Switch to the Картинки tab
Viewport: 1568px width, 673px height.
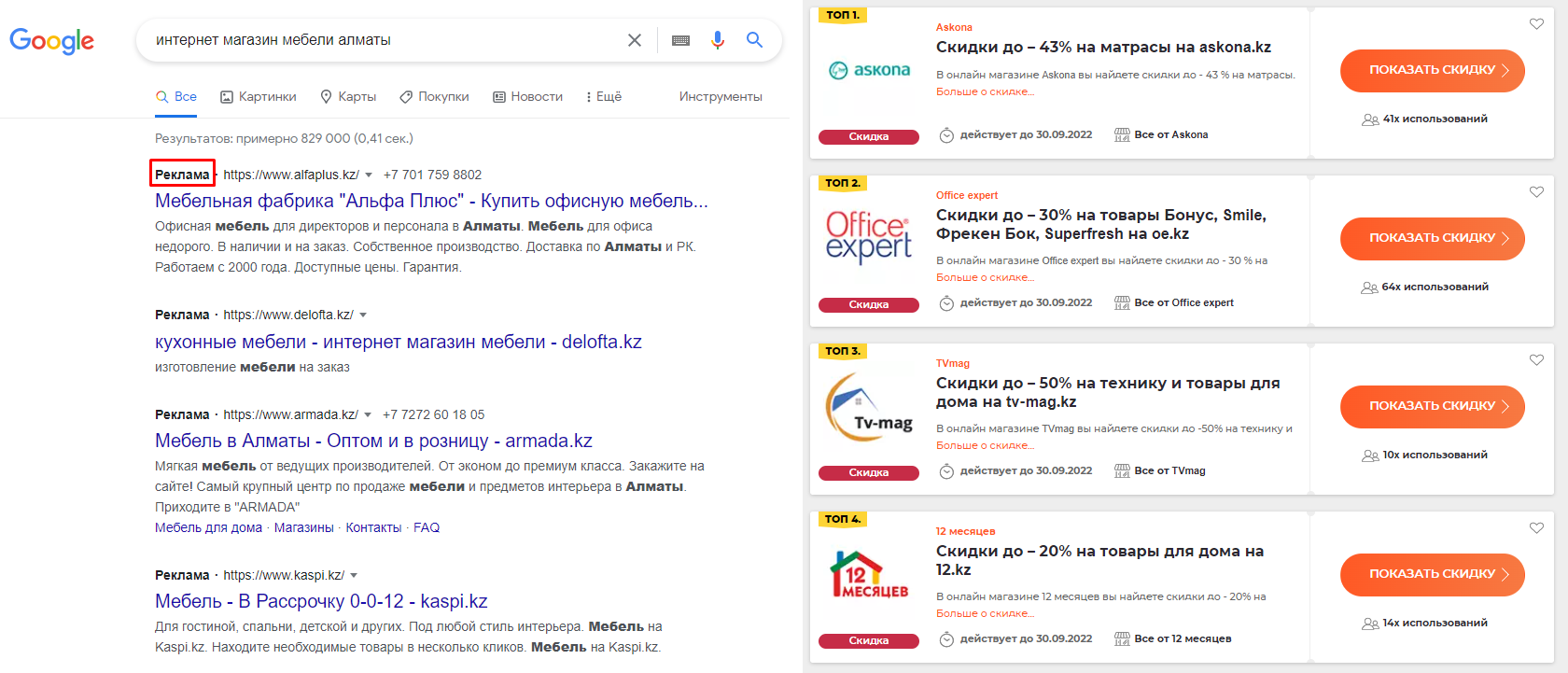[x=259, y=97]
